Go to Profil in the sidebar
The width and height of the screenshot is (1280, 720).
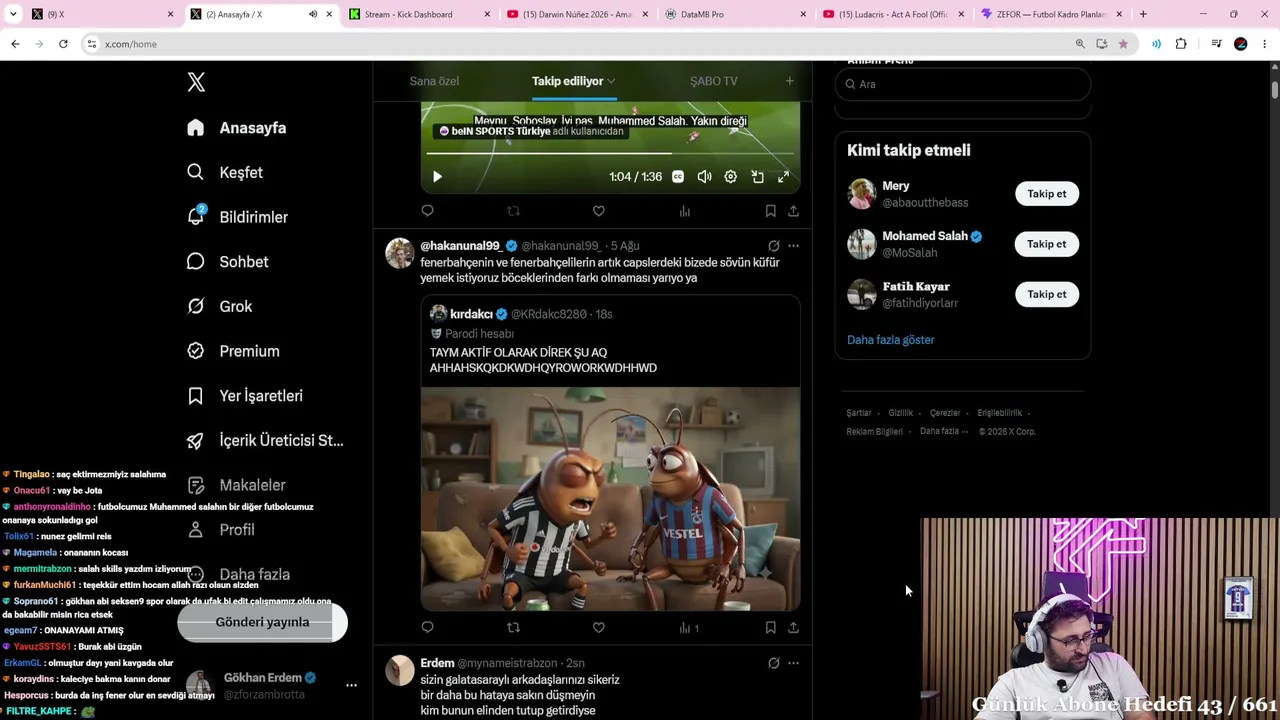[x=221, y=530]
